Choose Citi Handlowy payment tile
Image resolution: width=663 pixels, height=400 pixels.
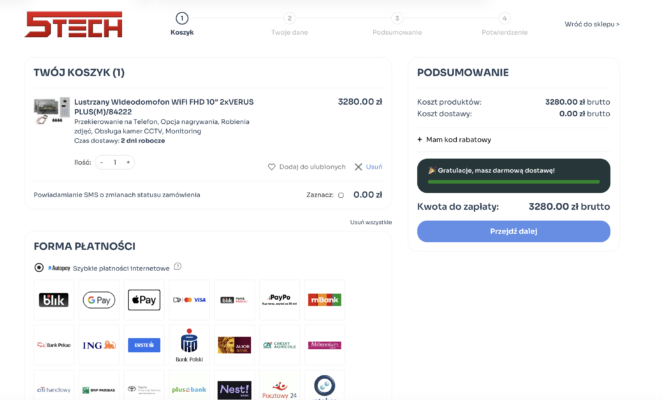[54, 387]
